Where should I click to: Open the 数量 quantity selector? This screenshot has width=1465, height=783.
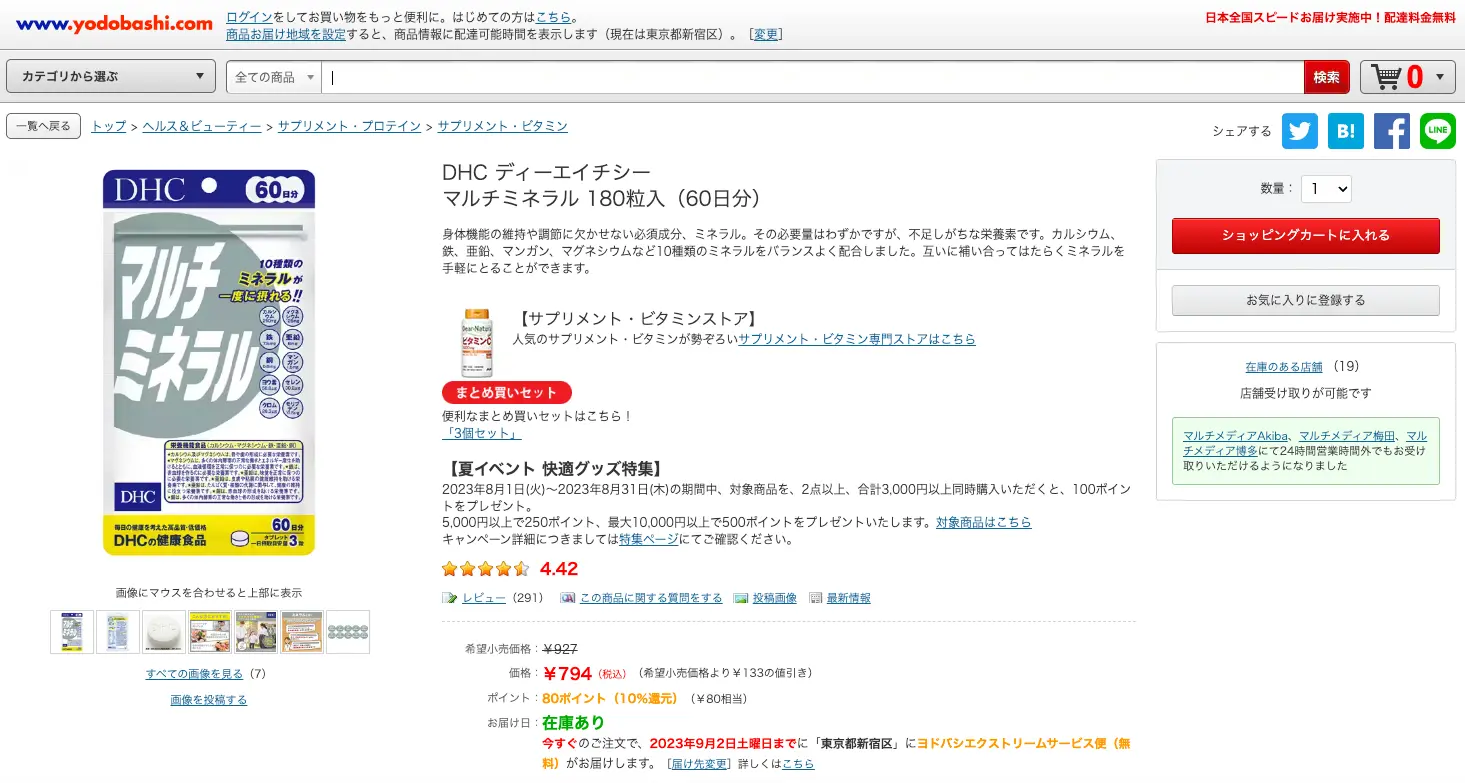tap(1326, 188)
